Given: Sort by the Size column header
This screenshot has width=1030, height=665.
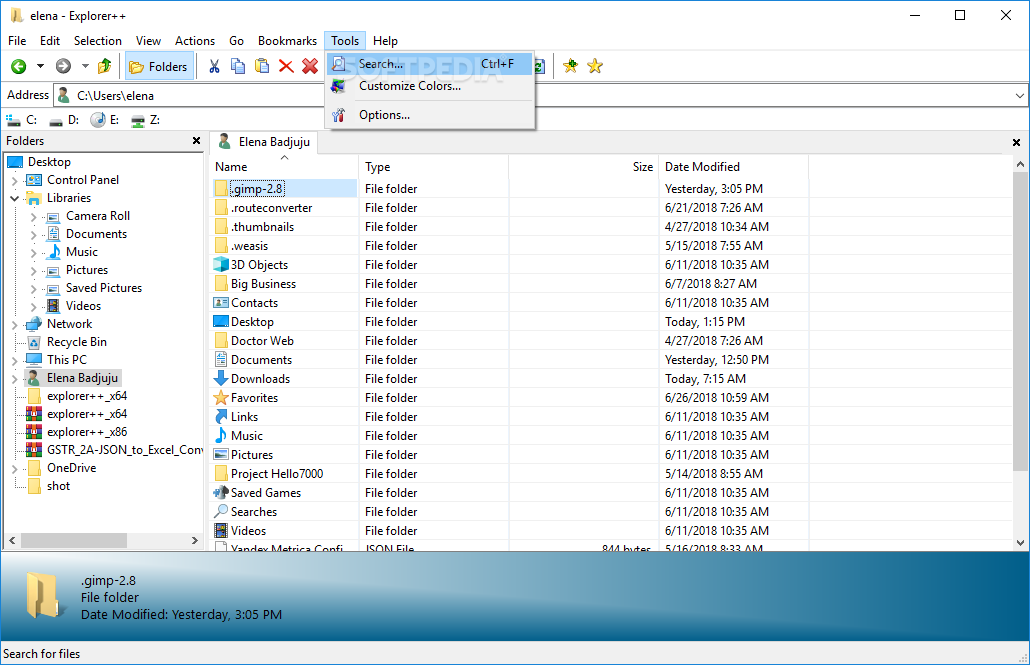Looking at the screenshot, I should coord(583,168).
